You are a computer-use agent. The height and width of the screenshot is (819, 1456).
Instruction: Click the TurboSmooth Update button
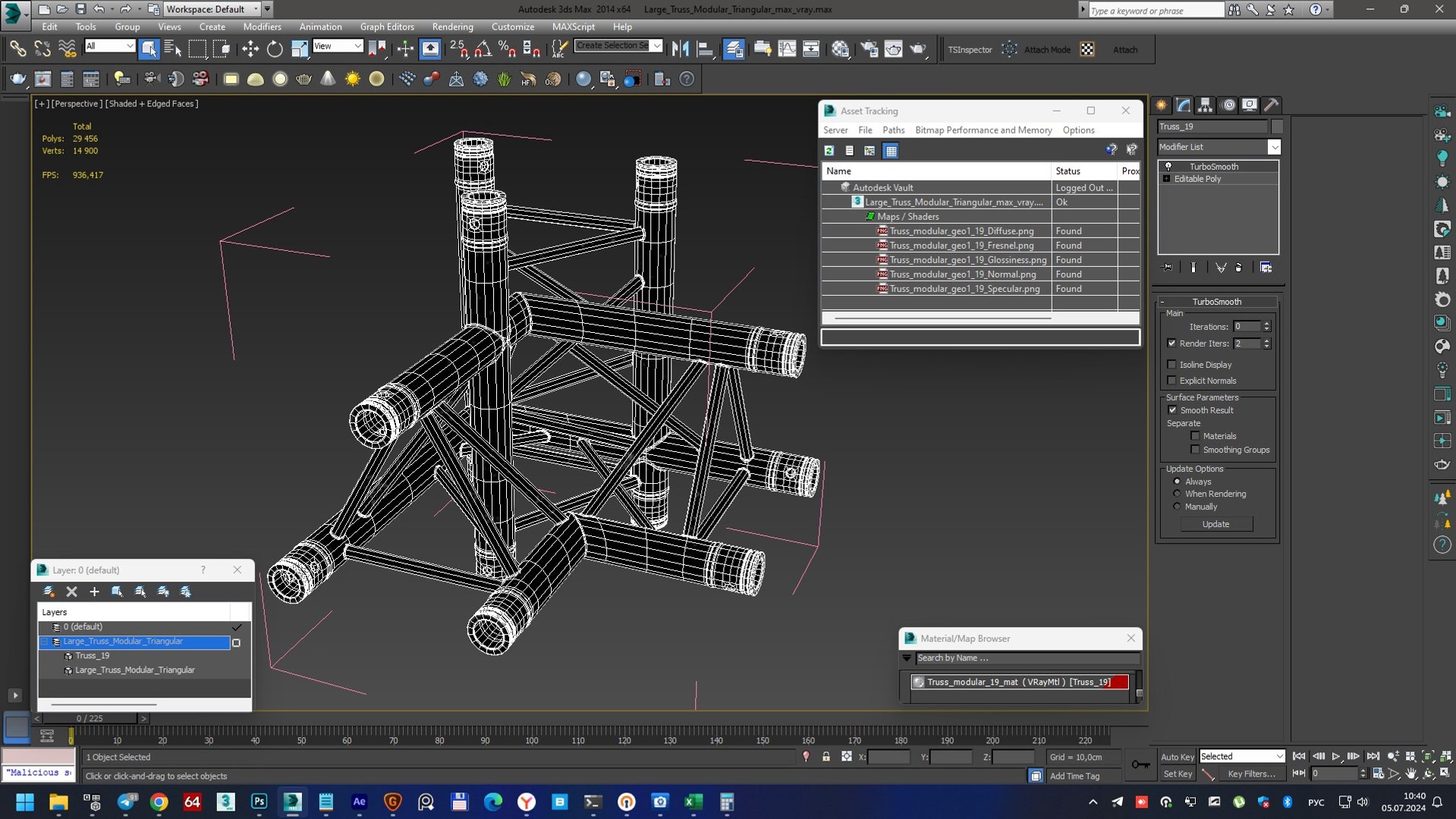click(1215, 524)
